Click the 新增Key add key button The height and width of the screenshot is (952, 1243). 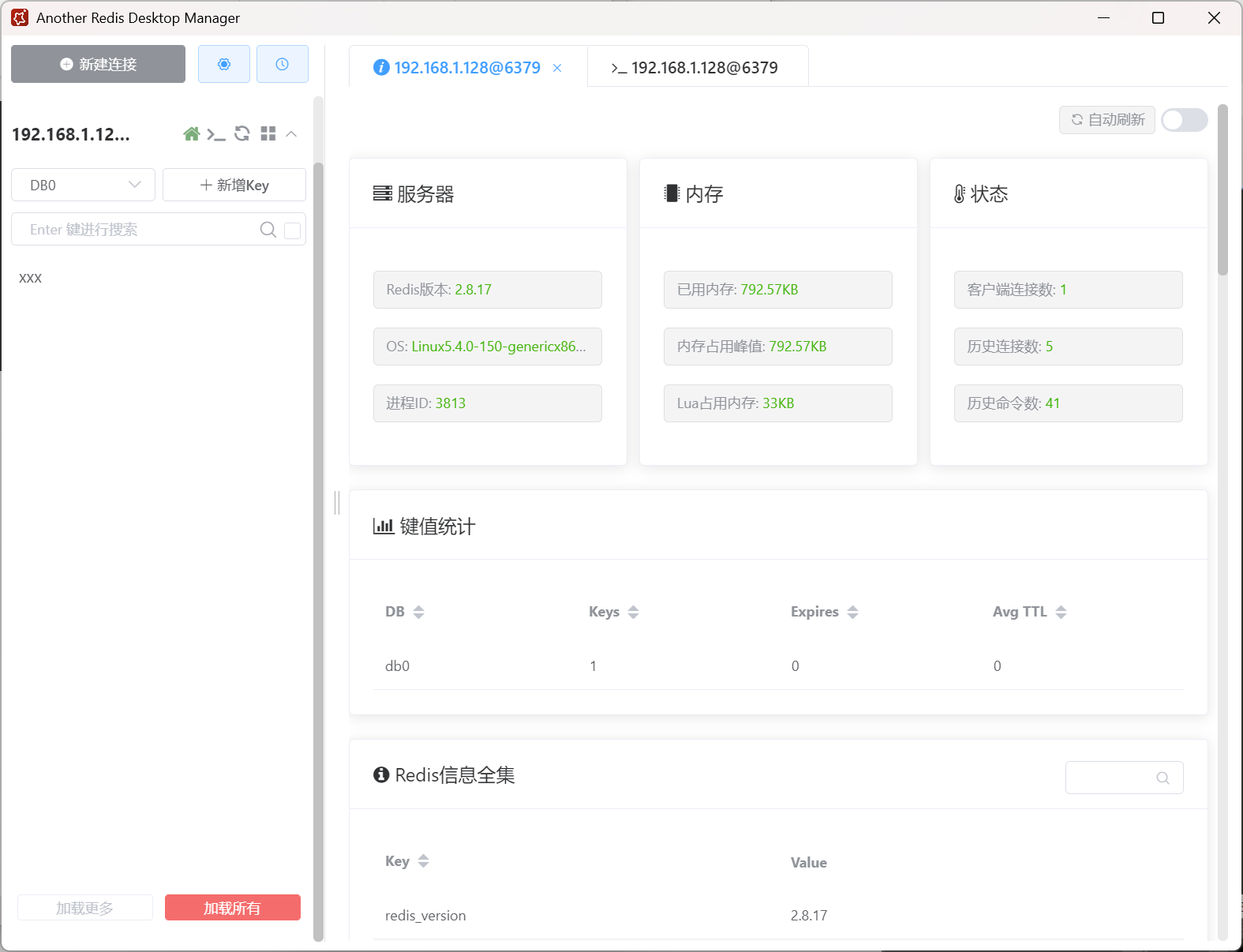coord(234,185)
